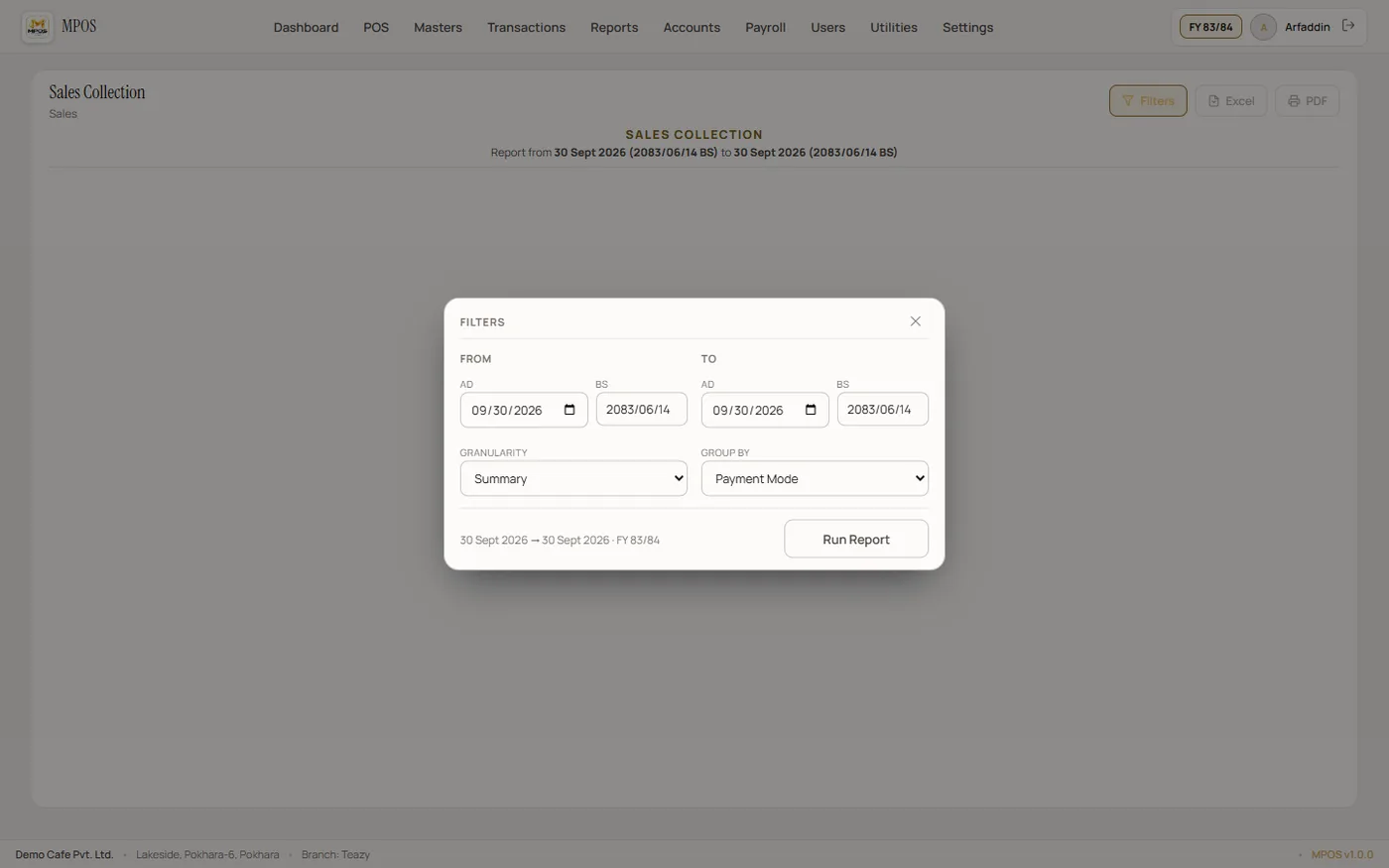The image size is (1389, 868).
Task: Expand the Granularity Summary dropdown
Action: pyautogui.click(x=573, y=478)
